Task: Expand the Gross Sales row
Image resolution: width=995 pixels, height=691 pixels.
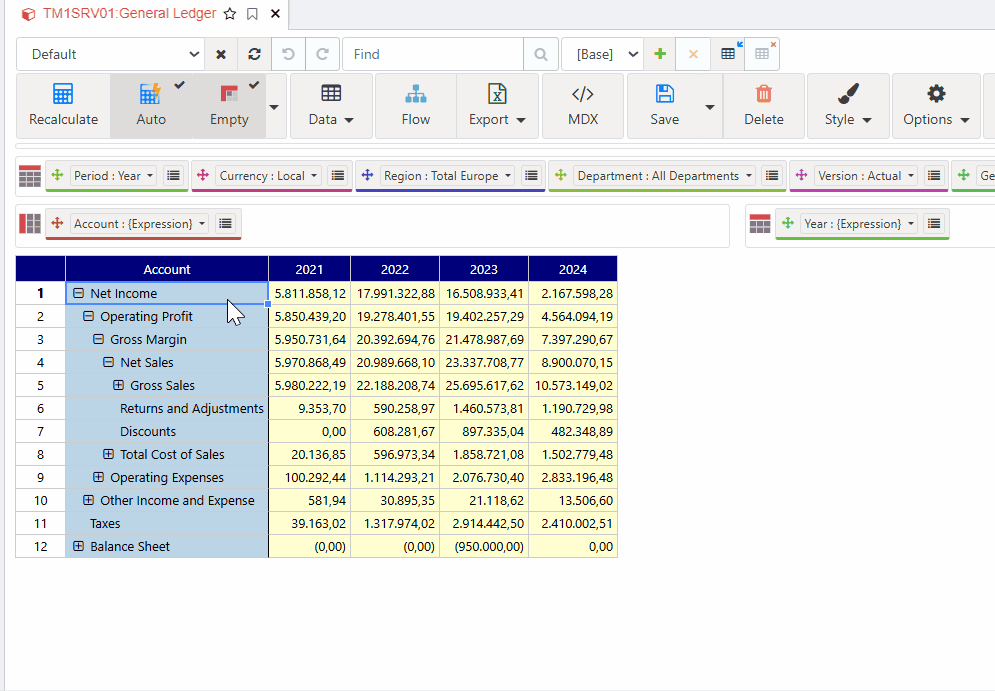Action: tap(118, 386)
